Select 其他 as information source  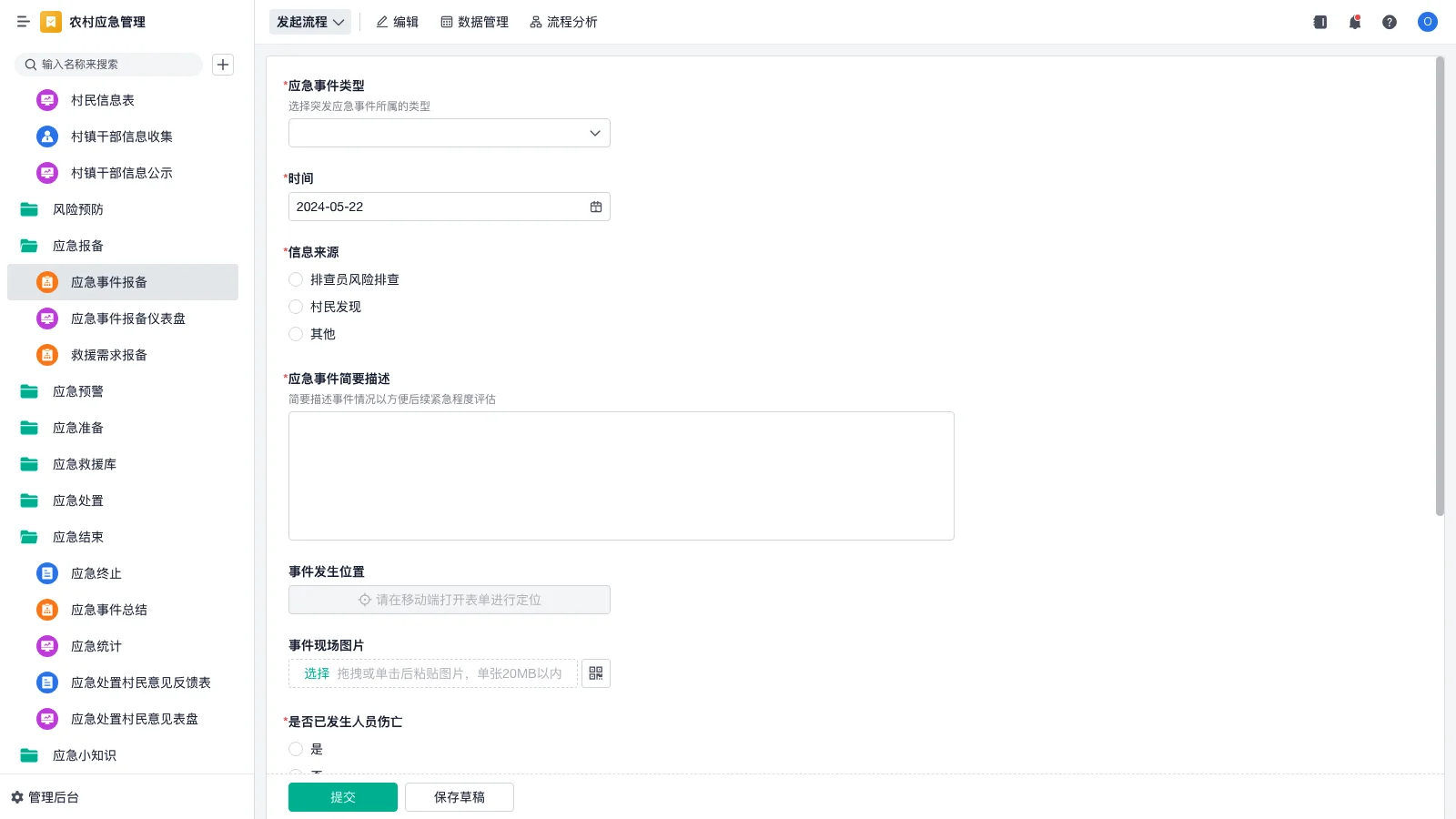pyautogui.click(x=296, y=334)
